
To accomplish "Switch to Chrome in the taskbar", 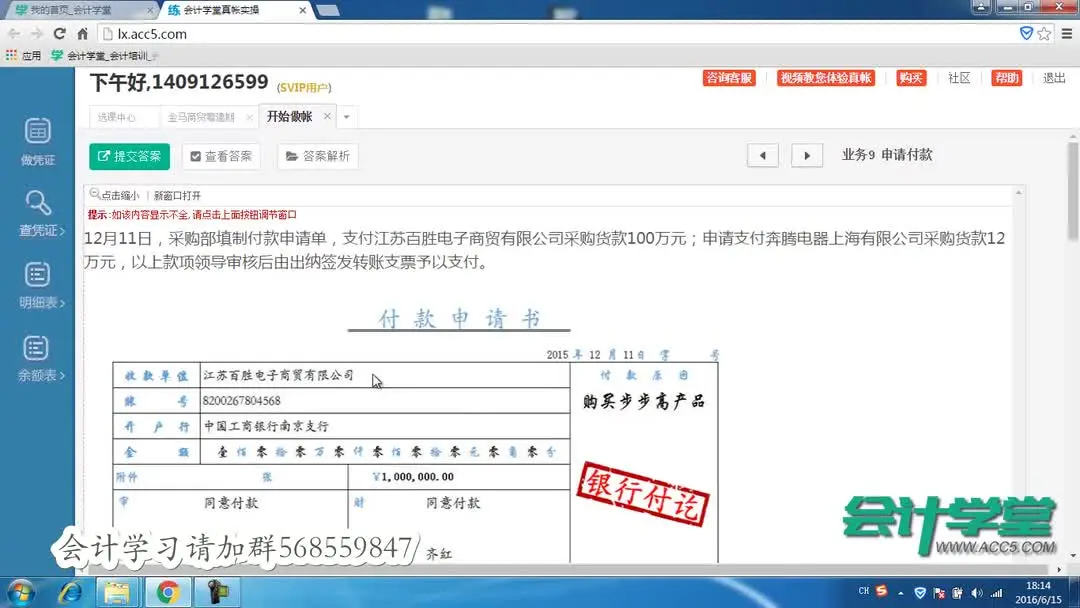I will pyautogui.click(x=167, y=592).
